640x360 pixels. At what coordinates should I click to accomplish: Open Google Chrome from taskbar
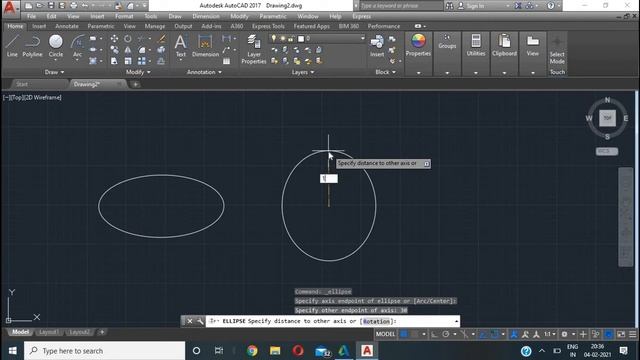[252, 351]
